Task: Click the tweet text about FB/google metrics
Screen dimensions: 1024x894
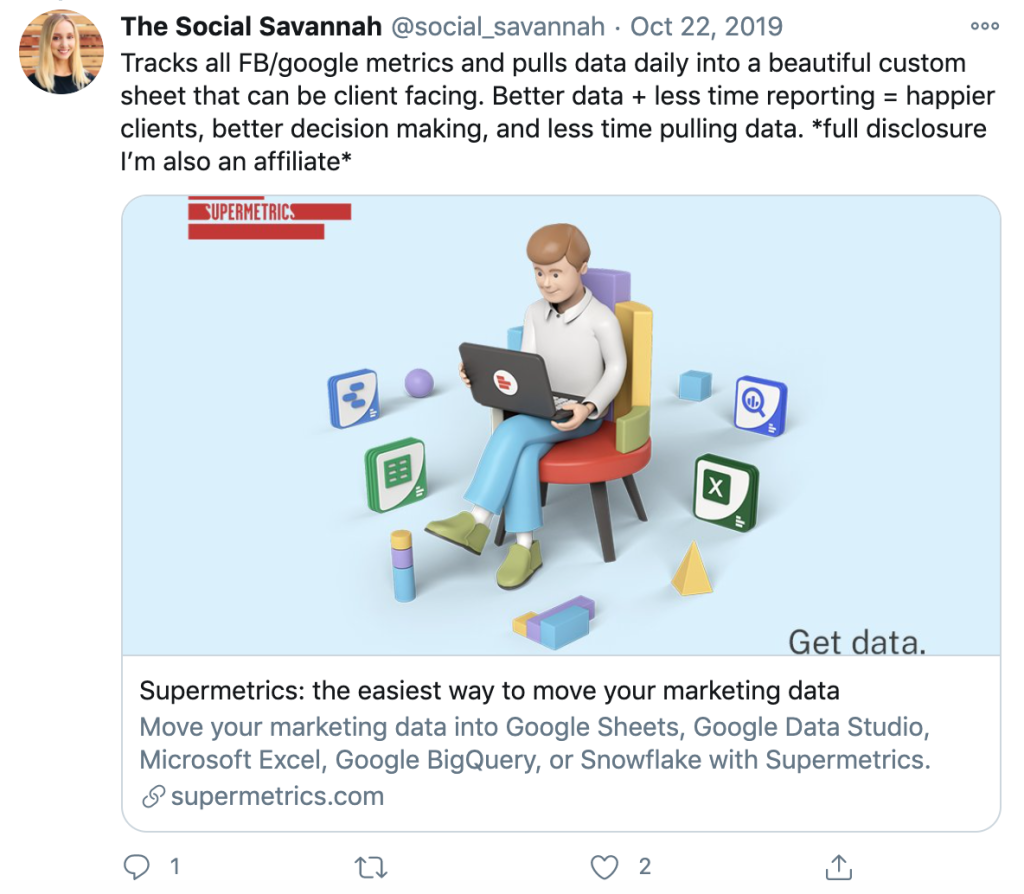Action: pyautogui.click(x=557, y=112)
